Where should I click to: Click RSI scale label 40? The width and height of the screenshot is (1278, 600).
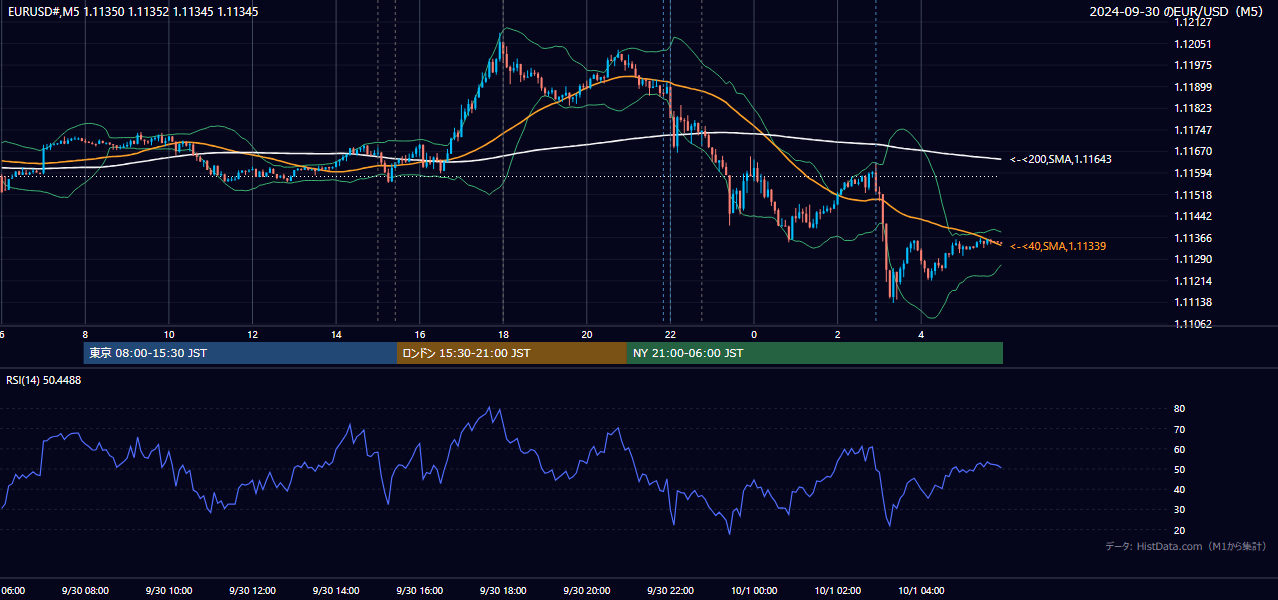[x=1179, y=489]
